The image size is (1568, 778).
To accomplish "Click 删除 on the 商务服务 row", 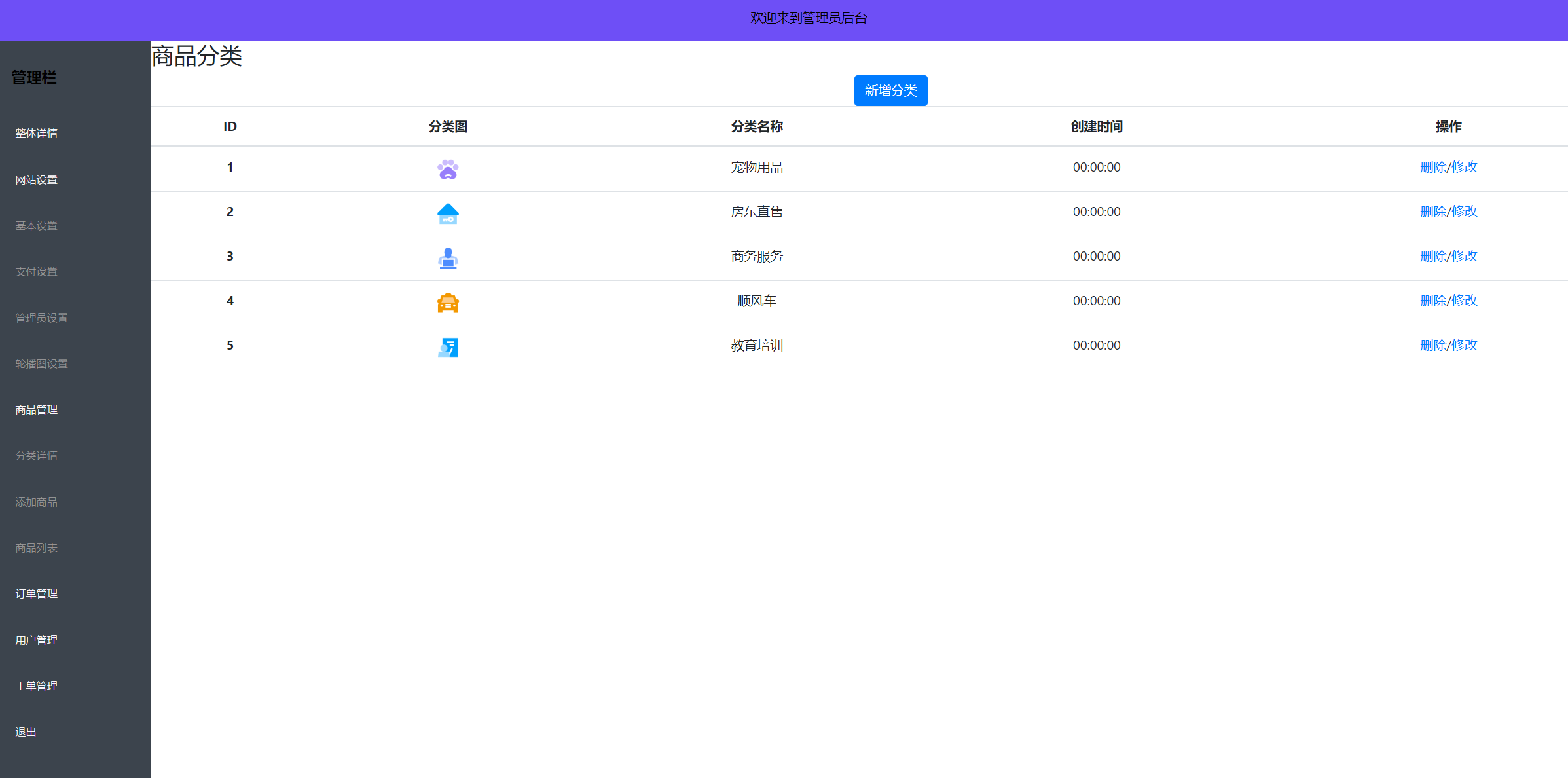I will pyautogui.click(x=1434, y=256).
